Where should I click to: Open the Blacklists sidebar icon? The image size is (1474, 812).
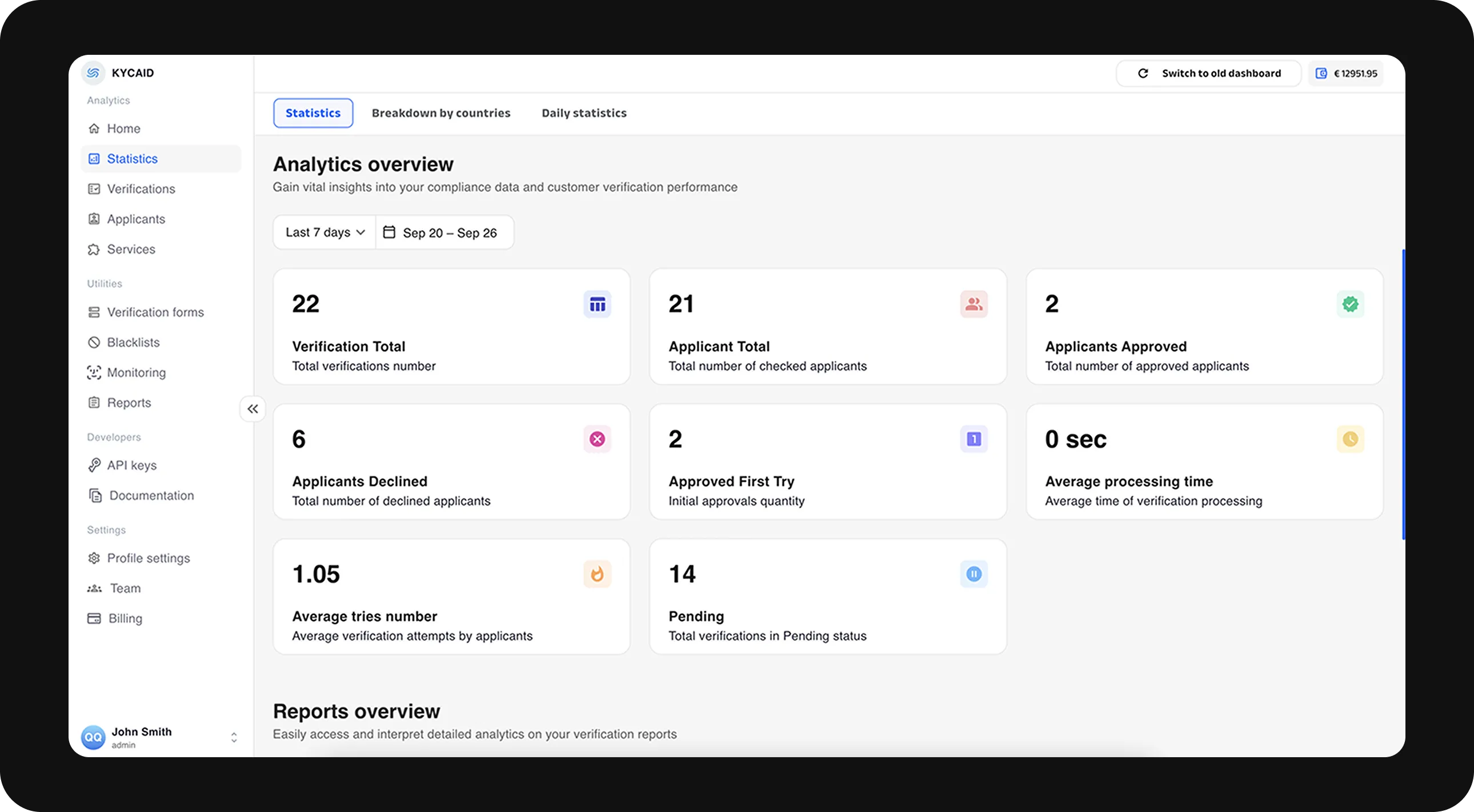94,343
